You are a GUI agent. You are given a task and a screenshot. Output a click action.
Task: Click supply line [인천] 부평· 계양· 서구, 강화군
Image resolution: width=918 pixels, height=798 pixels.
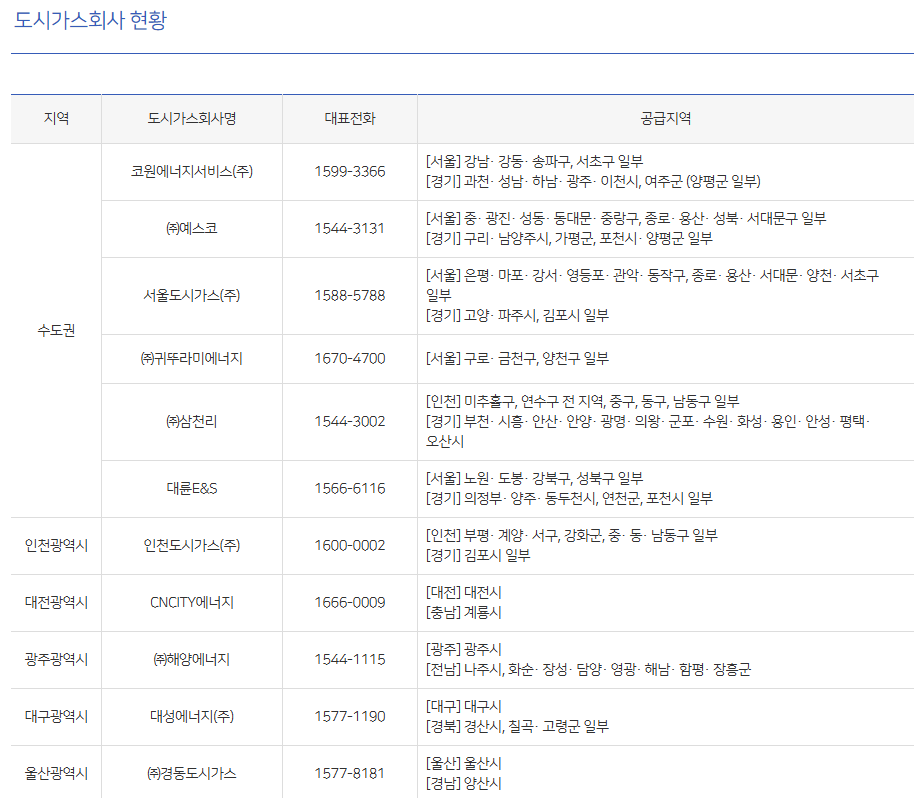(571, 535)
